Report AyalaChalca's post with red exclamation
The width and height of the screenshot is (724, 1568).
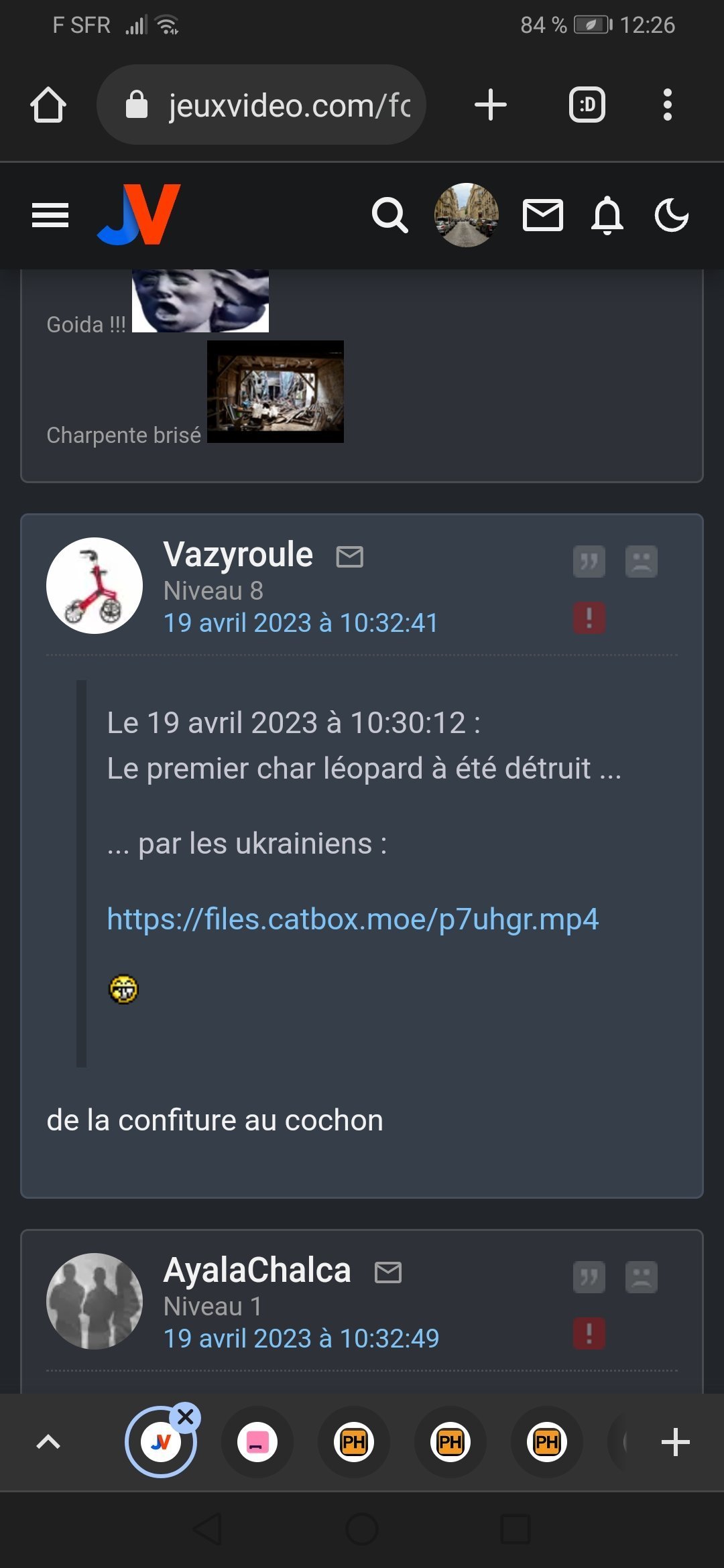pyautogui.click(x=589, y=1333)
